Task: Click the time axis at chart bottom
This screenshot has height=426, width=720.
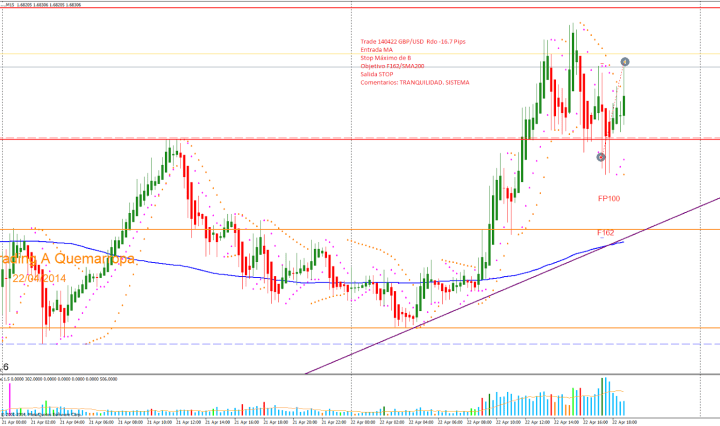Action: click(x=360, y=421)
